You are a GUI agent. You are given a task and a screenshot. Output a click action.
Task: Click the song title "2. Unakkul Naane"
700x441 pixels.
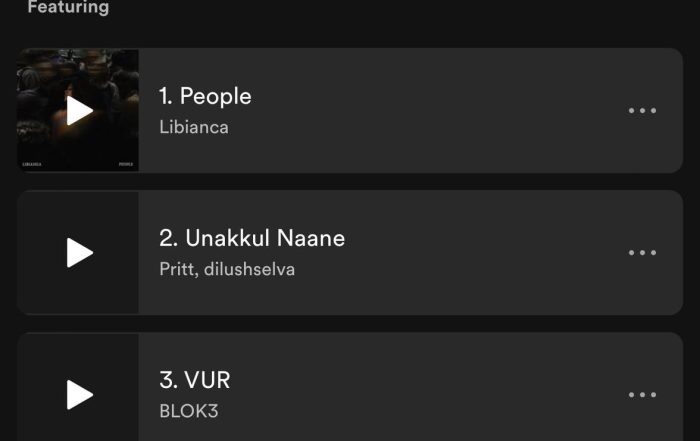click(252, 238)
